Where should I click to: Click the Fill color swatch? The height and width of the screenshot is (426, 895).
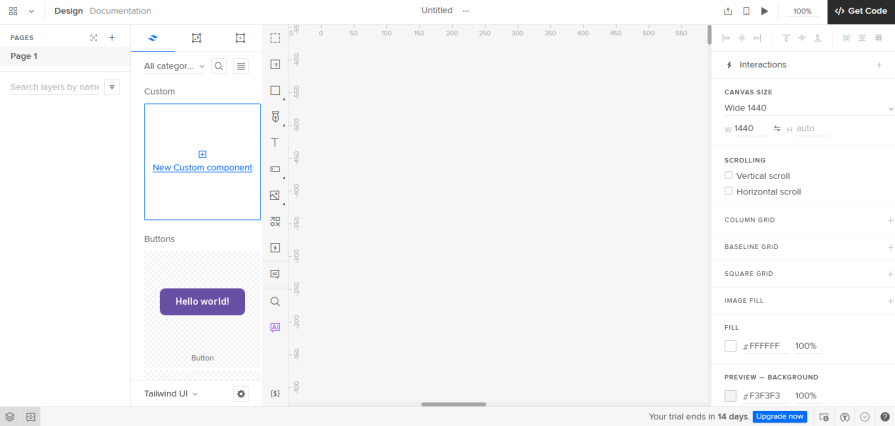coord(731,346)
